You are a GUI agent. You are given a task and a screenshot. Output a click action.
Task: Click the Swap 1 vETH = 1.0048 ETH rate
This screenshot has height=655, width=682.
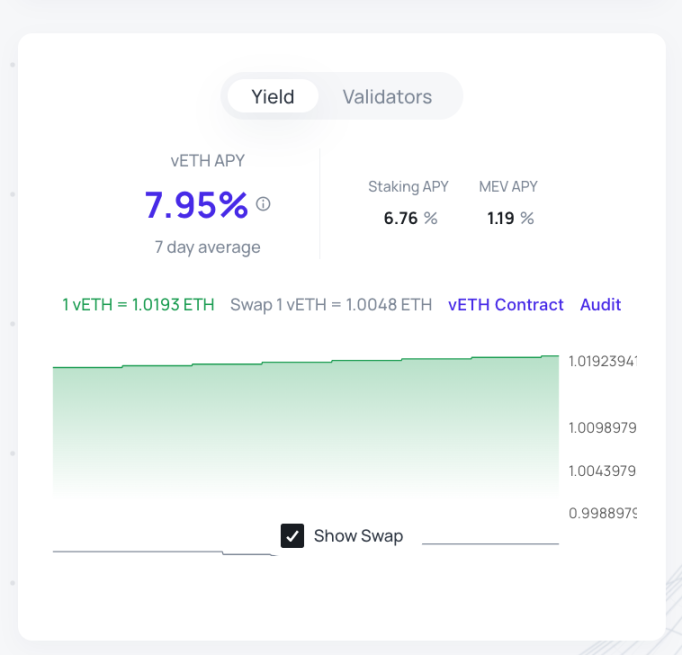(x=330, y=305)
